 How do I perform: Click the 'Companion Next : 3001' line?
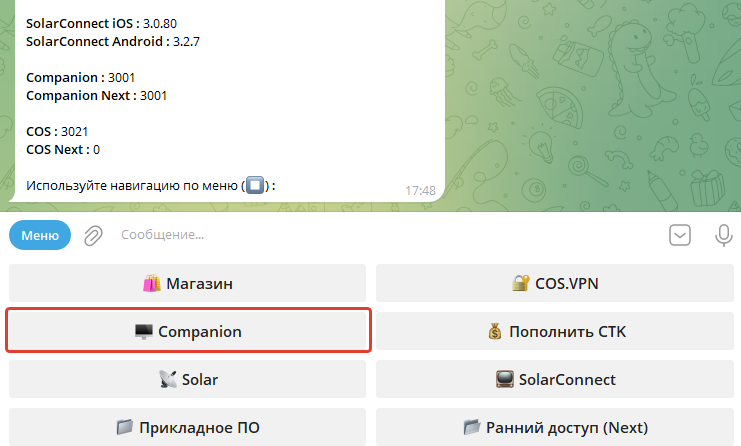(96, 95)
